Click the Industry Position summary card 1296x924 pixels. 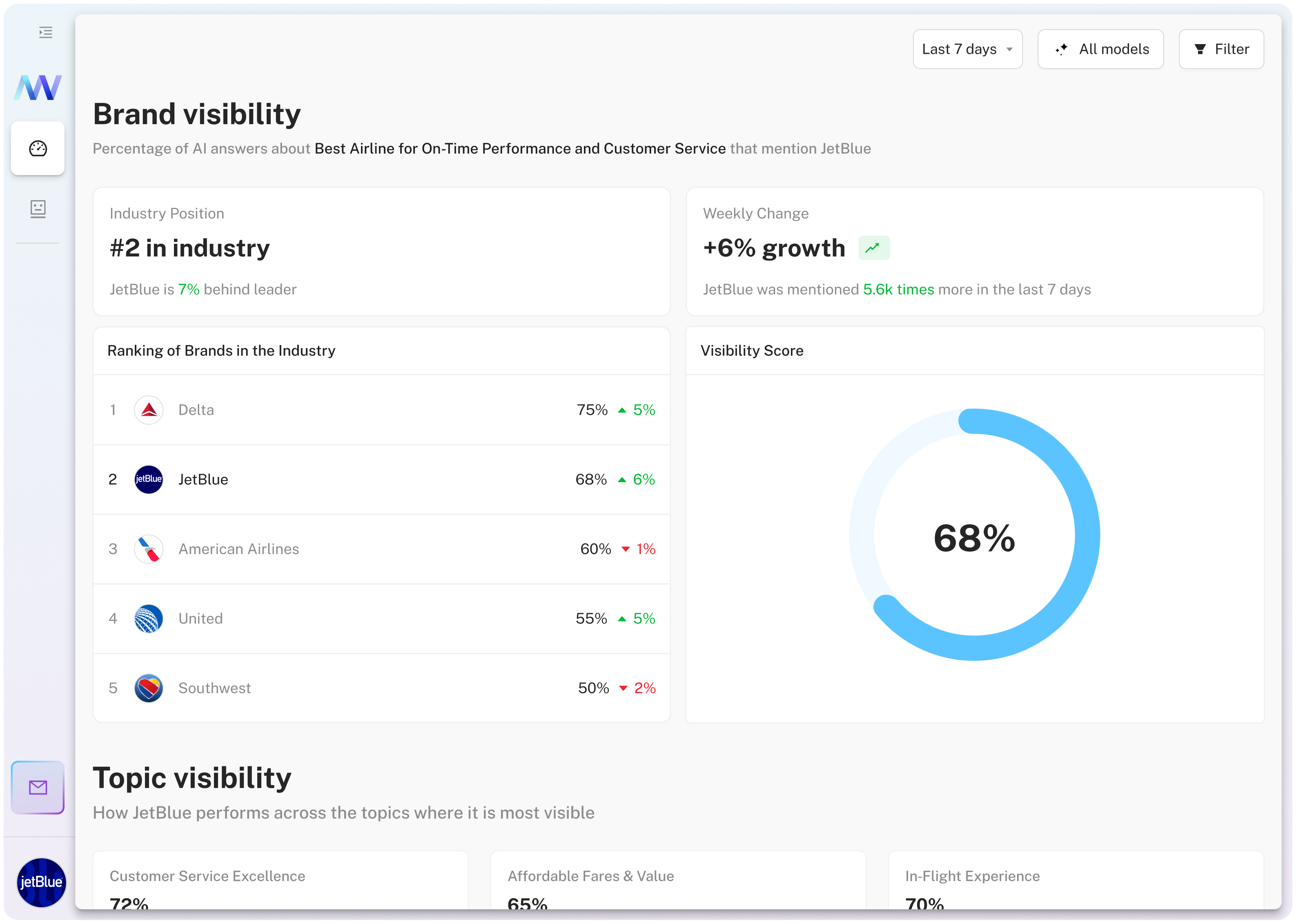coord(381,252)
